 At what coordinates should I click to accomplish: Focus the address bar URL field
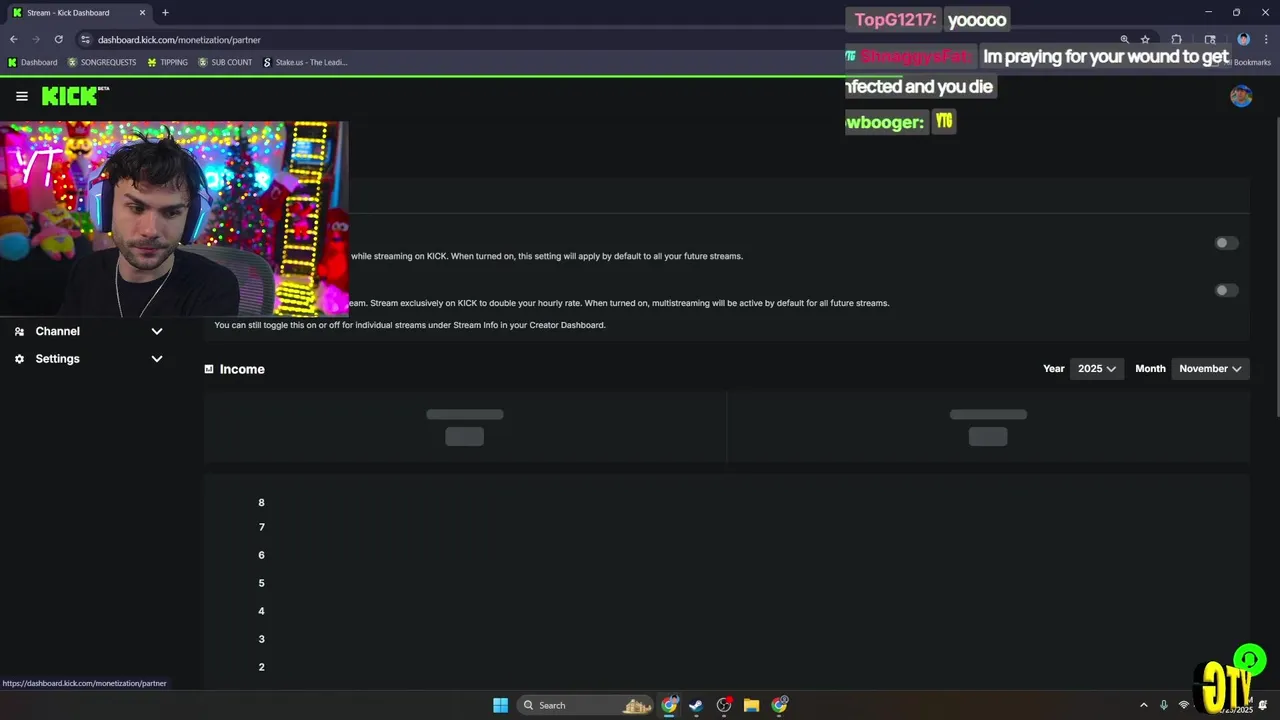coord(600,39)
